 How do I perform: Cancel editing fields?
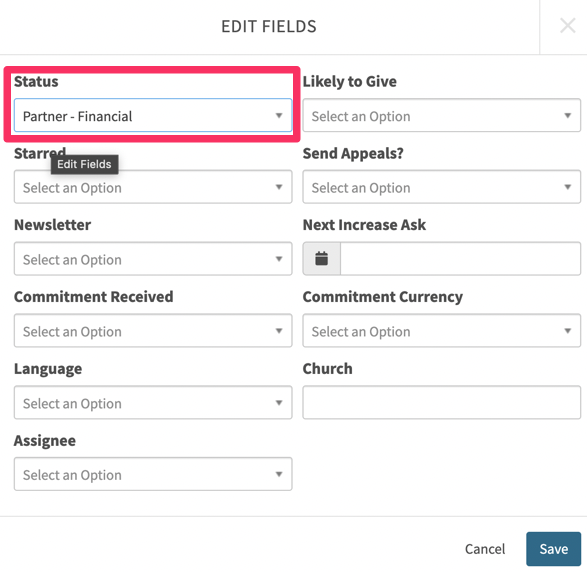click(x=485, y=549)
